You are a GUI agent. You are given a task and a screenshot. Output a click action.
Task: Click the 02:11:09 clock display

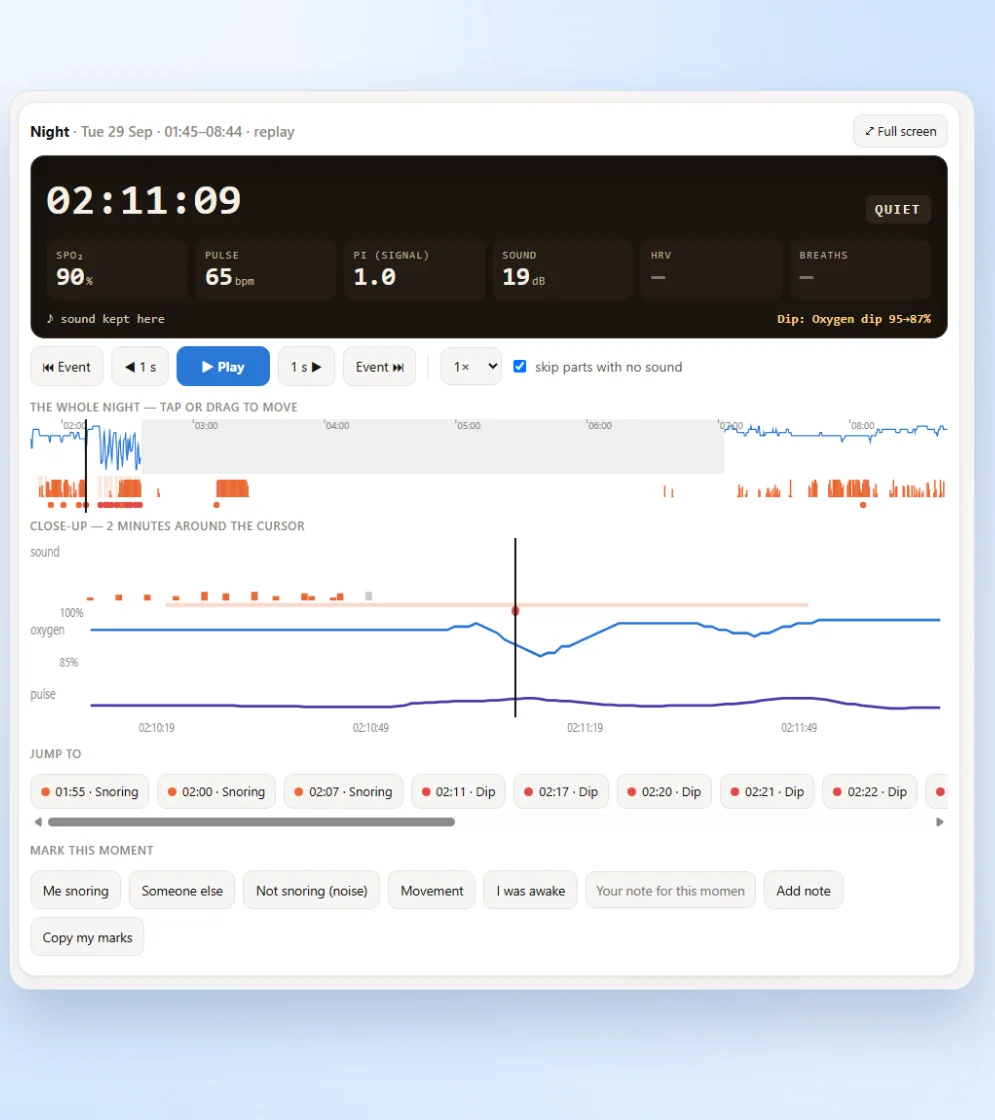[144, 201]
